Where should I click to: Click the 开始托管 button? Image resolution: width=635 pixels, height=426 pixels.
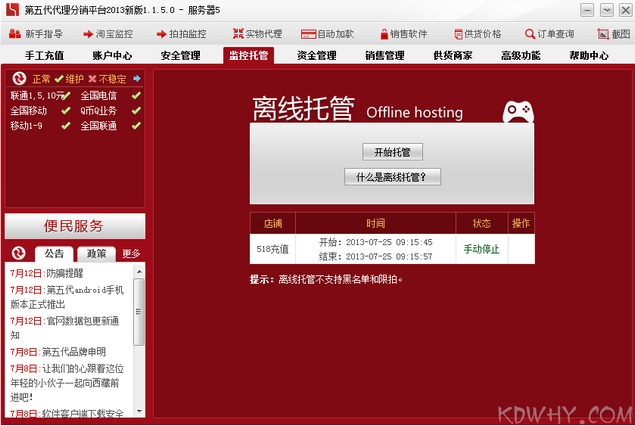[x=392, y=152]
